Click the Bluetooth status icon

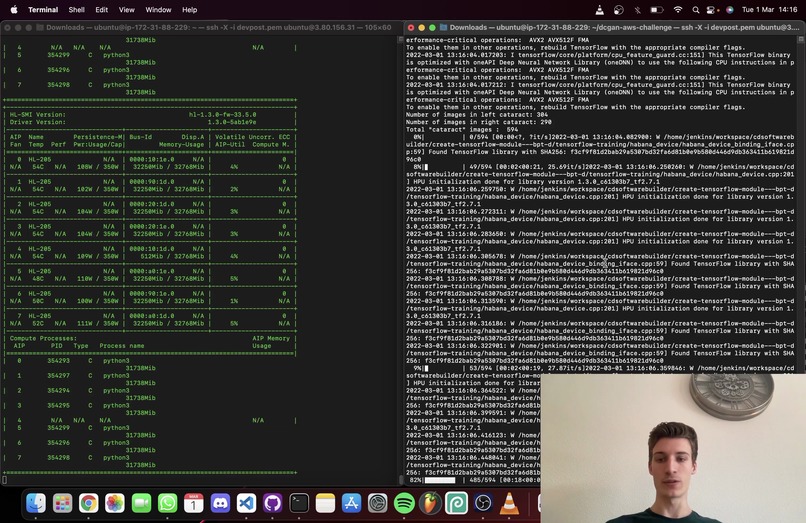[x=637, y=10]
